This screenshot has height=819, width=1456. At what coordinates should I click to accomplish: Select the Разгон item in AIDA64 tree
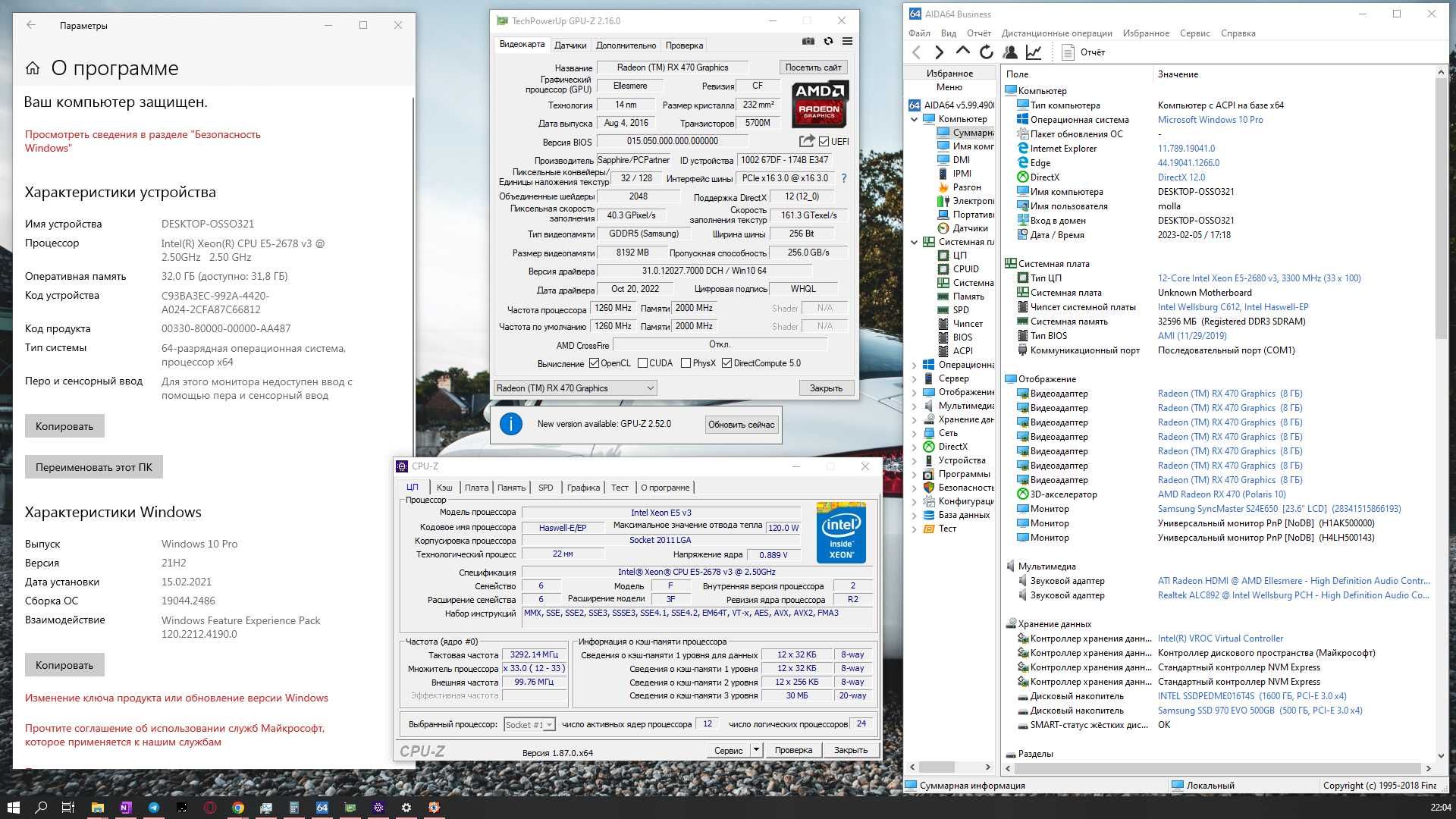coord(967,187)
